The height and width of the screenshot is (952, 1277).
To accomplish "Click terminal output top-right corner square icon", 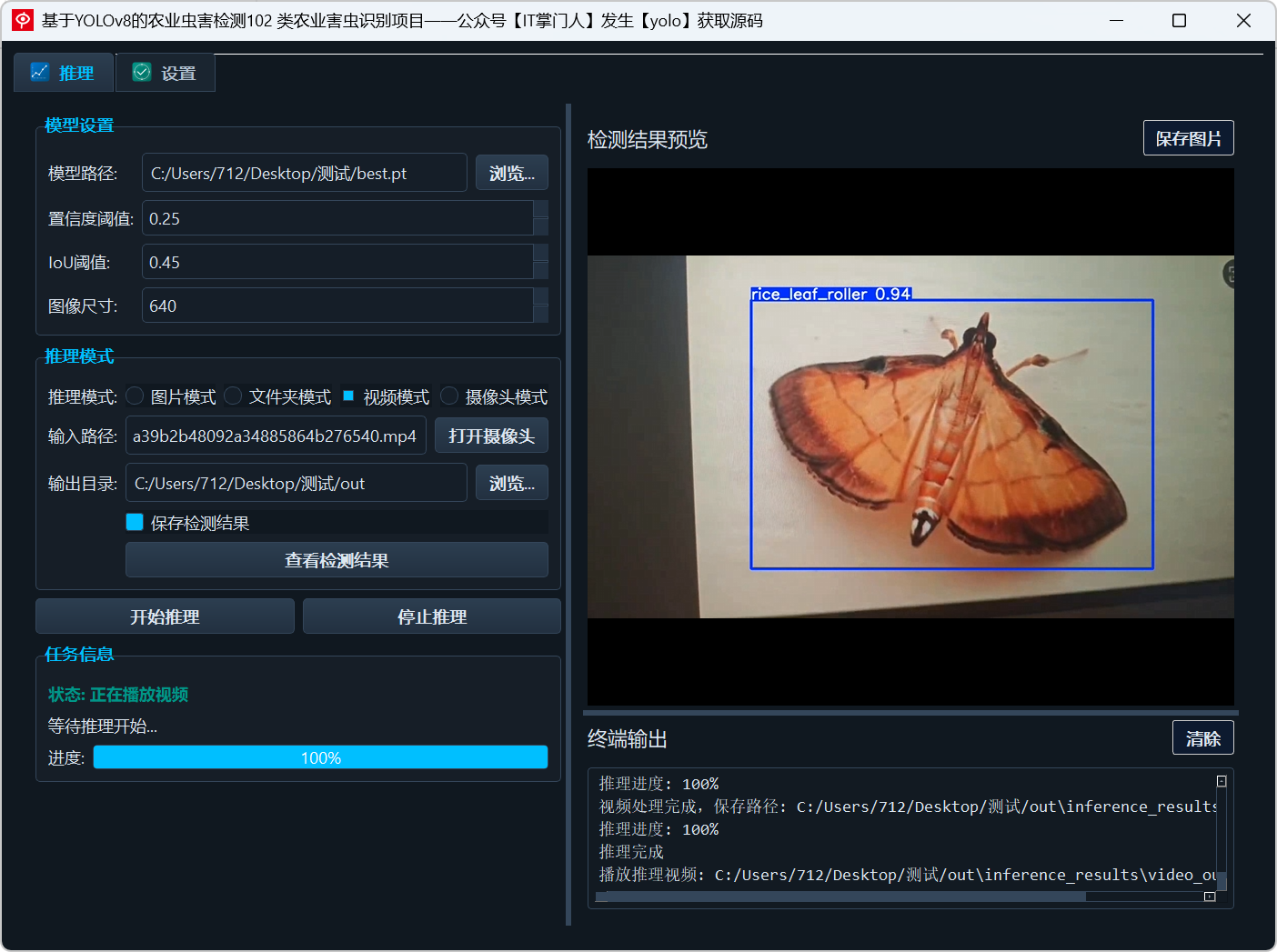I will [1222, 781].
